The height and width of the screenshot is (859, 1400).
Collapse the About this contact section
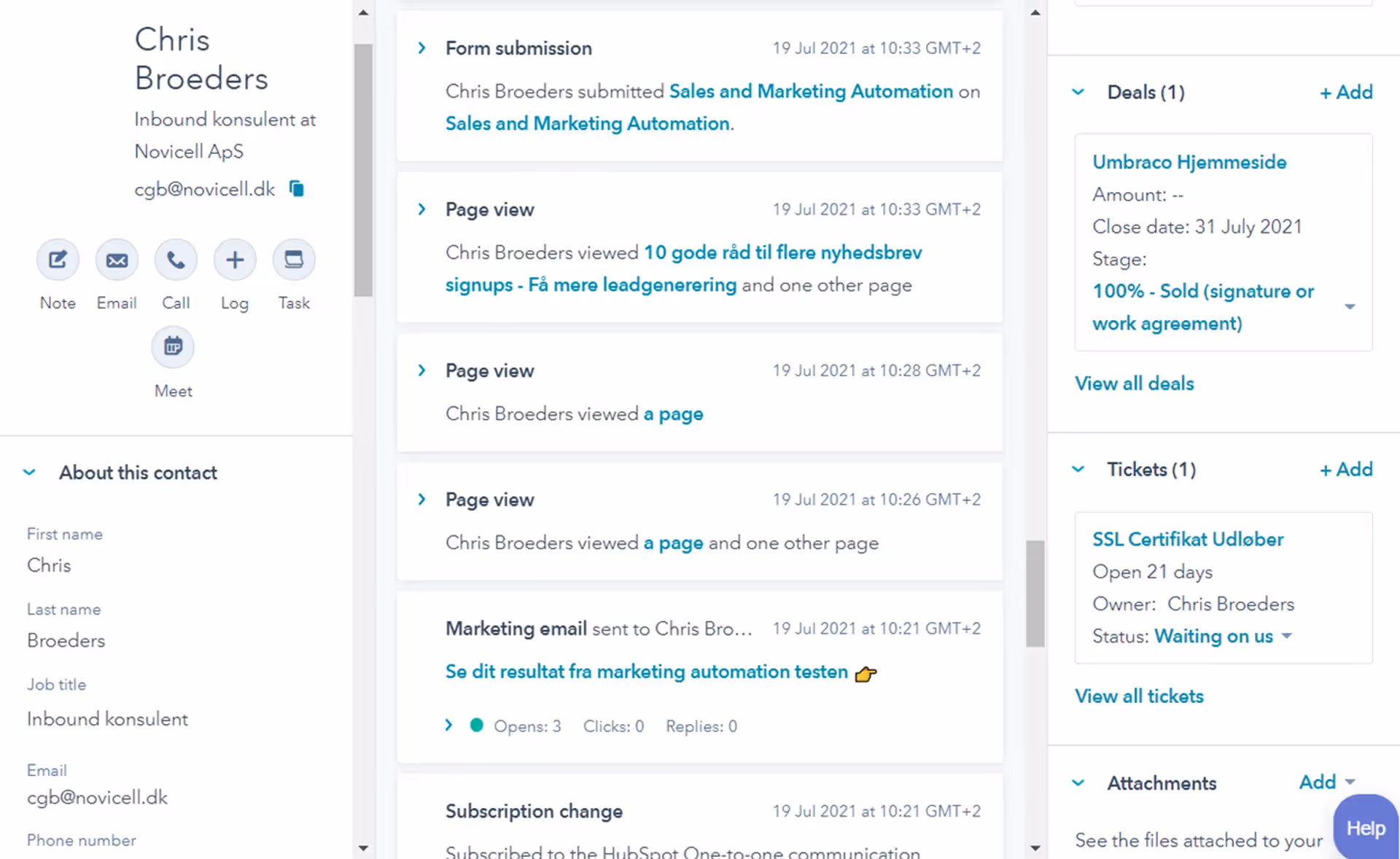(29, 473)
